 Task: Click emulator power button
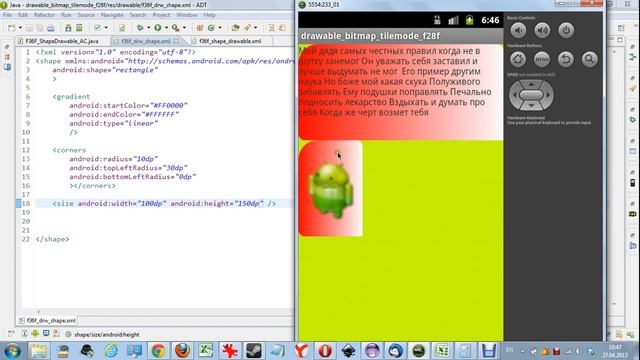coord(566,30)
